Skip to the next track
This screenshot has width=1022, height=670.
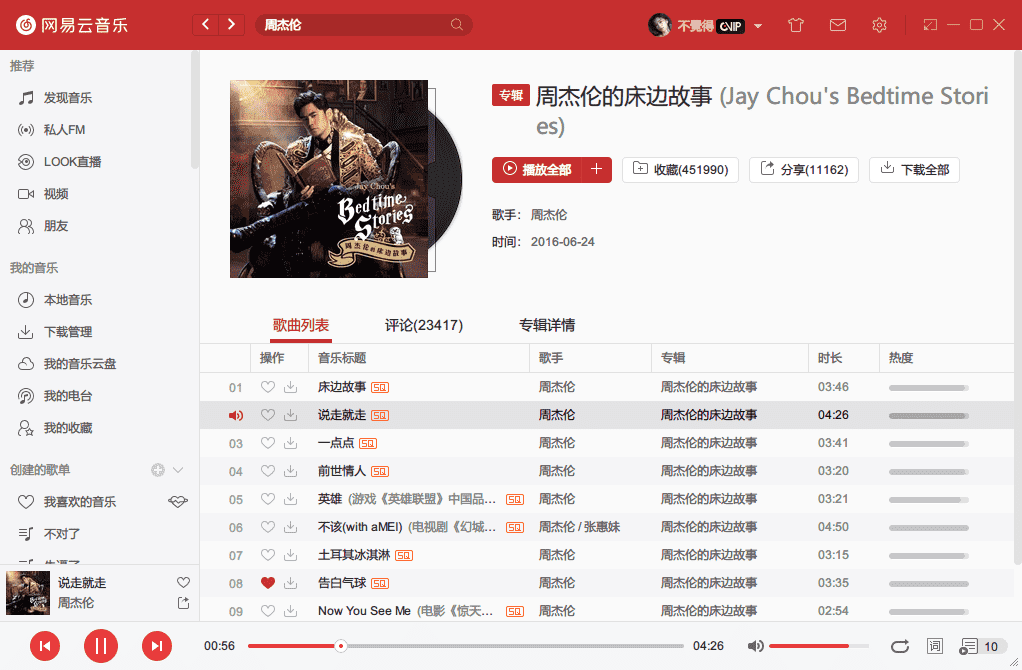(156, 646)
